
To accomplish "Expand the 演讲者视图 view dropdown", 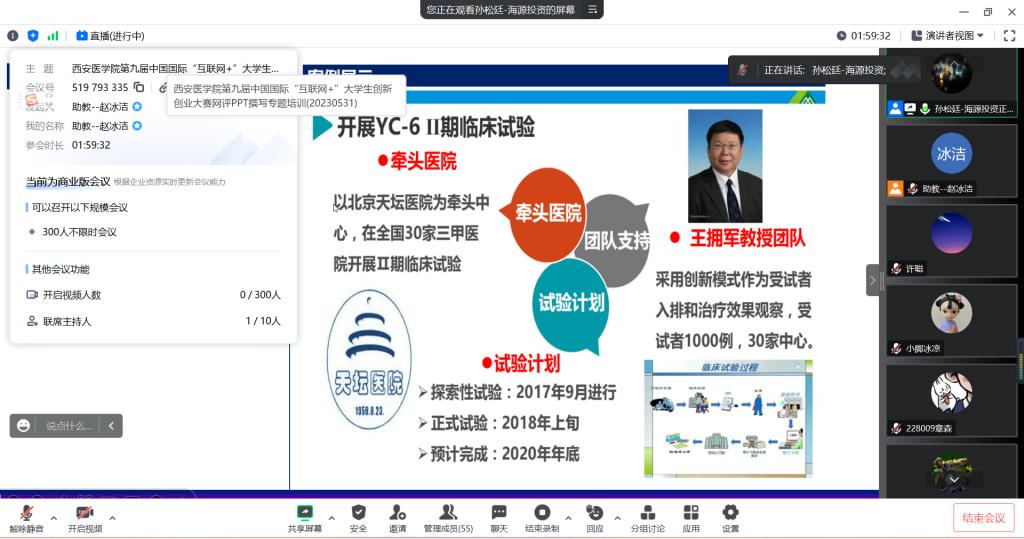I will 955,36.
